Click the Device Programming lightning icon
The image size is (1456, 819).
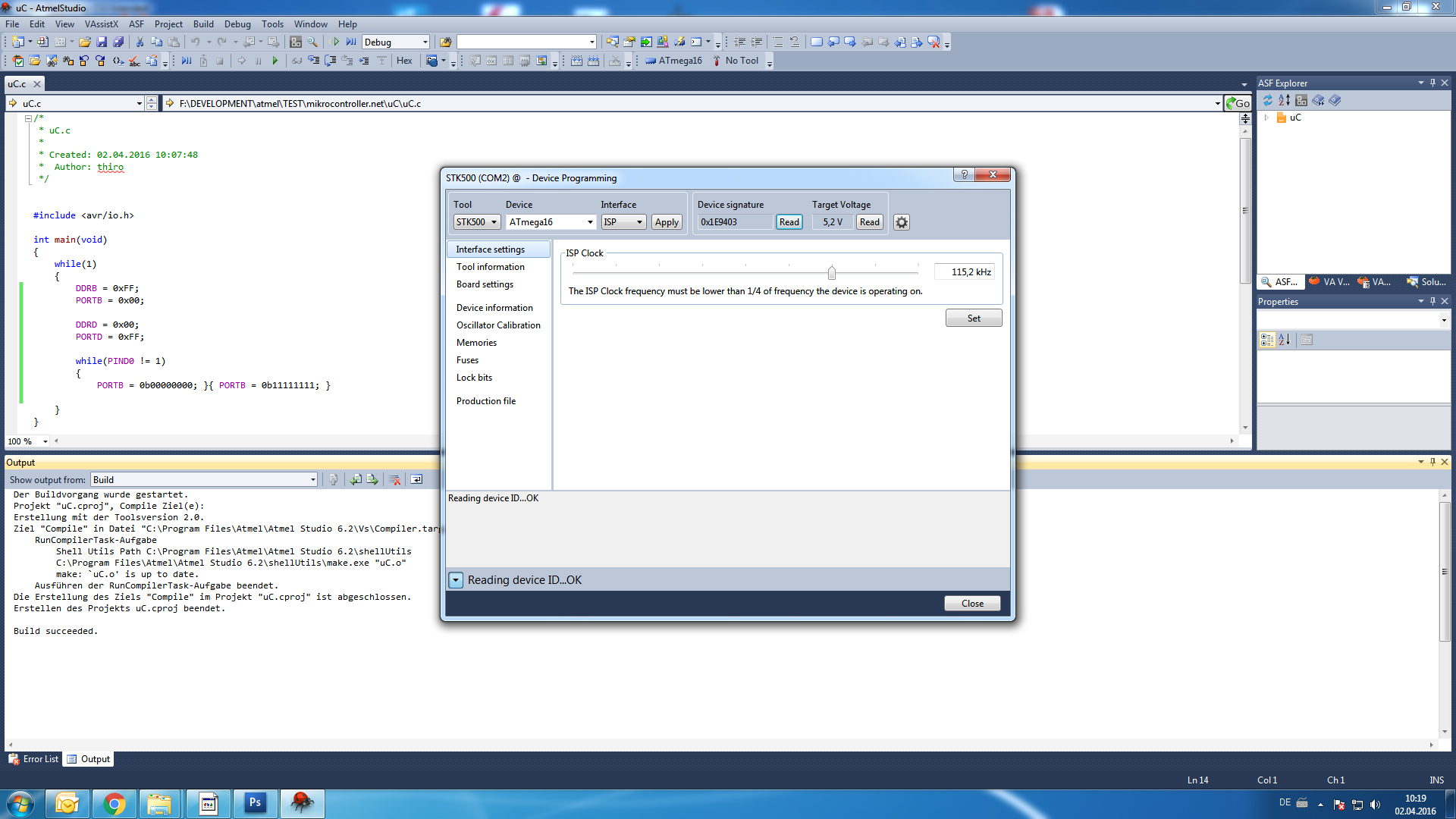(679, 42)
